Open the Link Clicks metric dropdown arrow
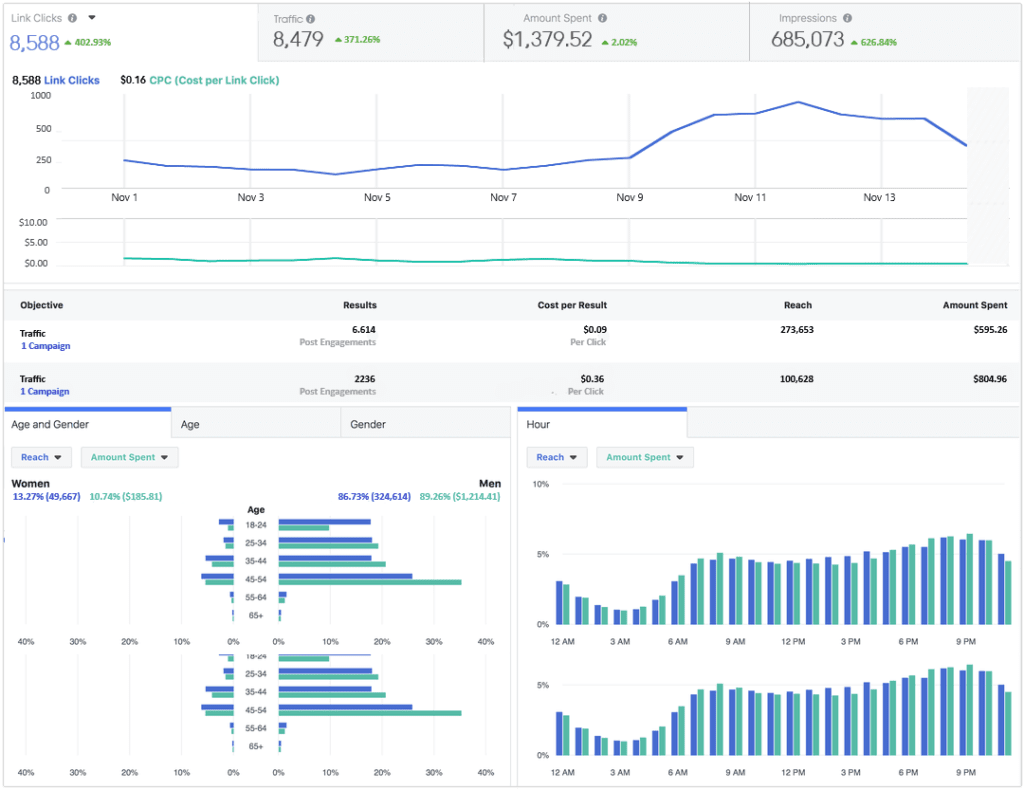The width and height of the screenshot is (1024, 790). point(92,18)
